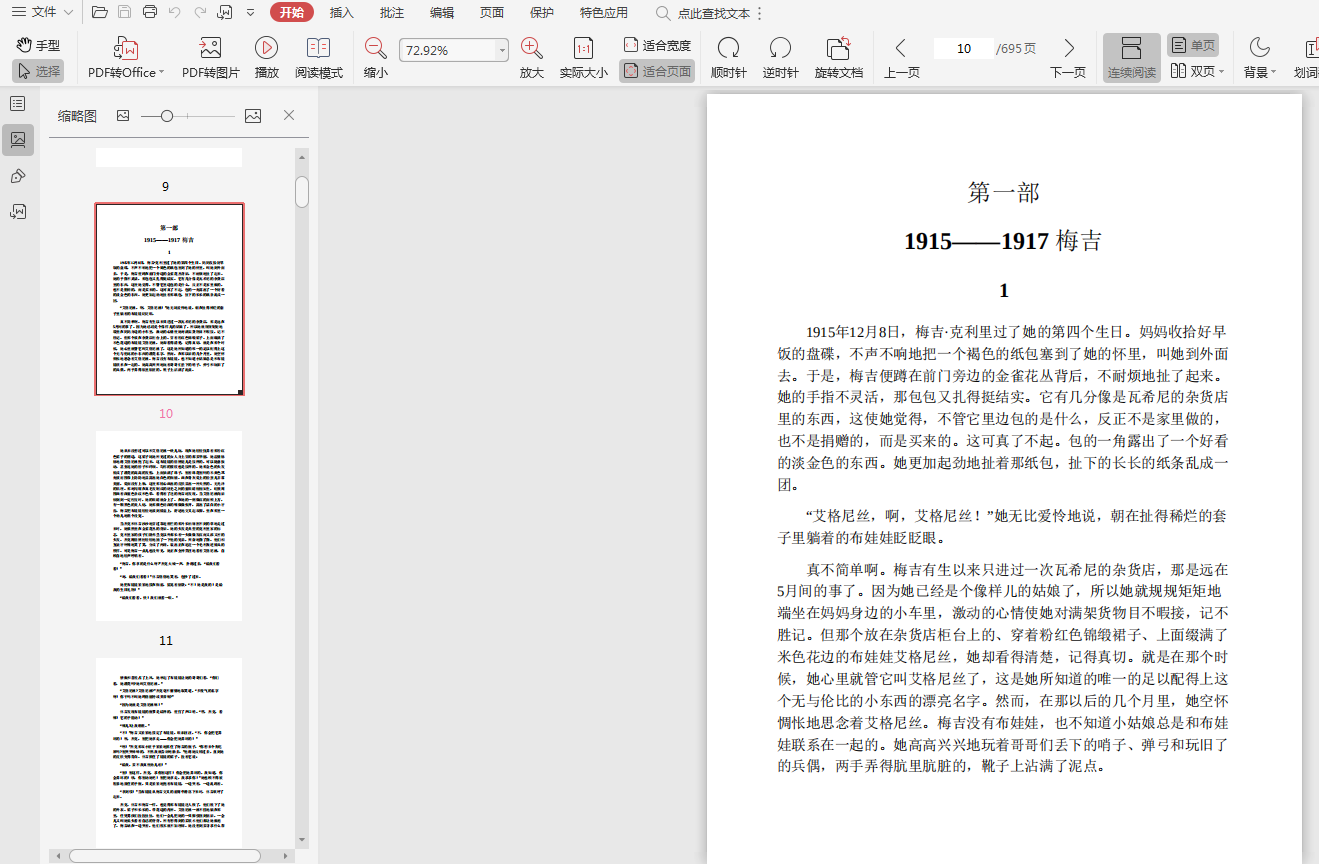Click the thumbnail panel horizontal scrollbar
This screenshot has height=864, width=1319.
tap(165, 856)
